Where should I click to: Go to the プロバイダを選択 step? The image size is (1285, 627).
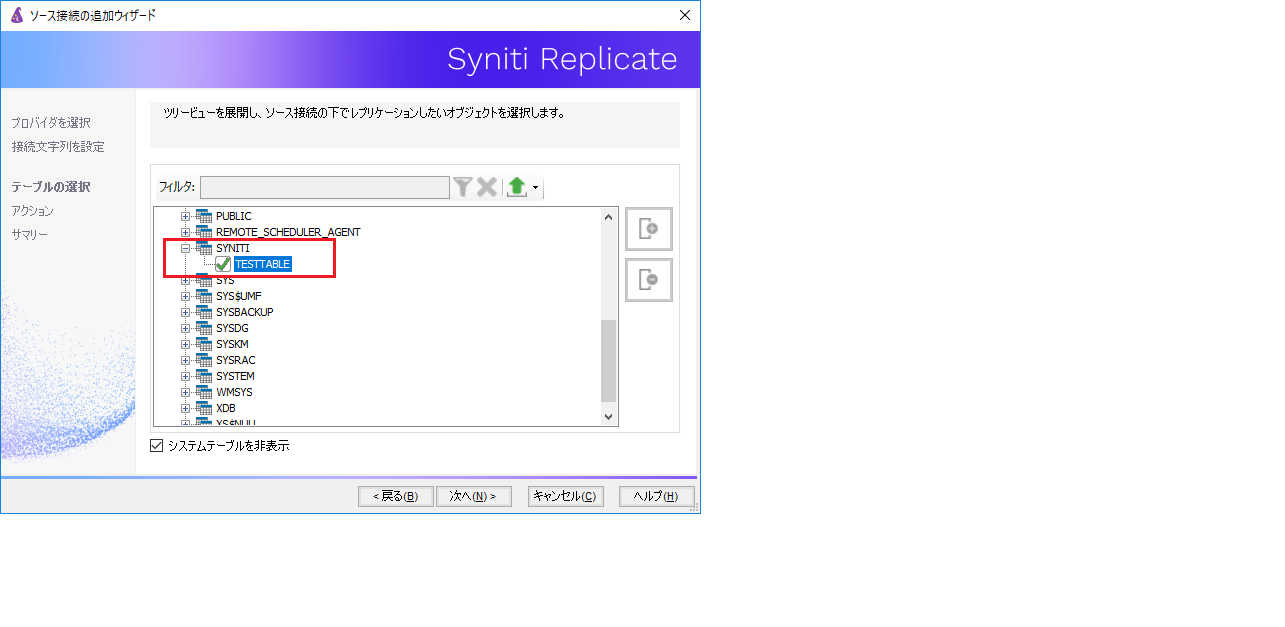point(51,122)
